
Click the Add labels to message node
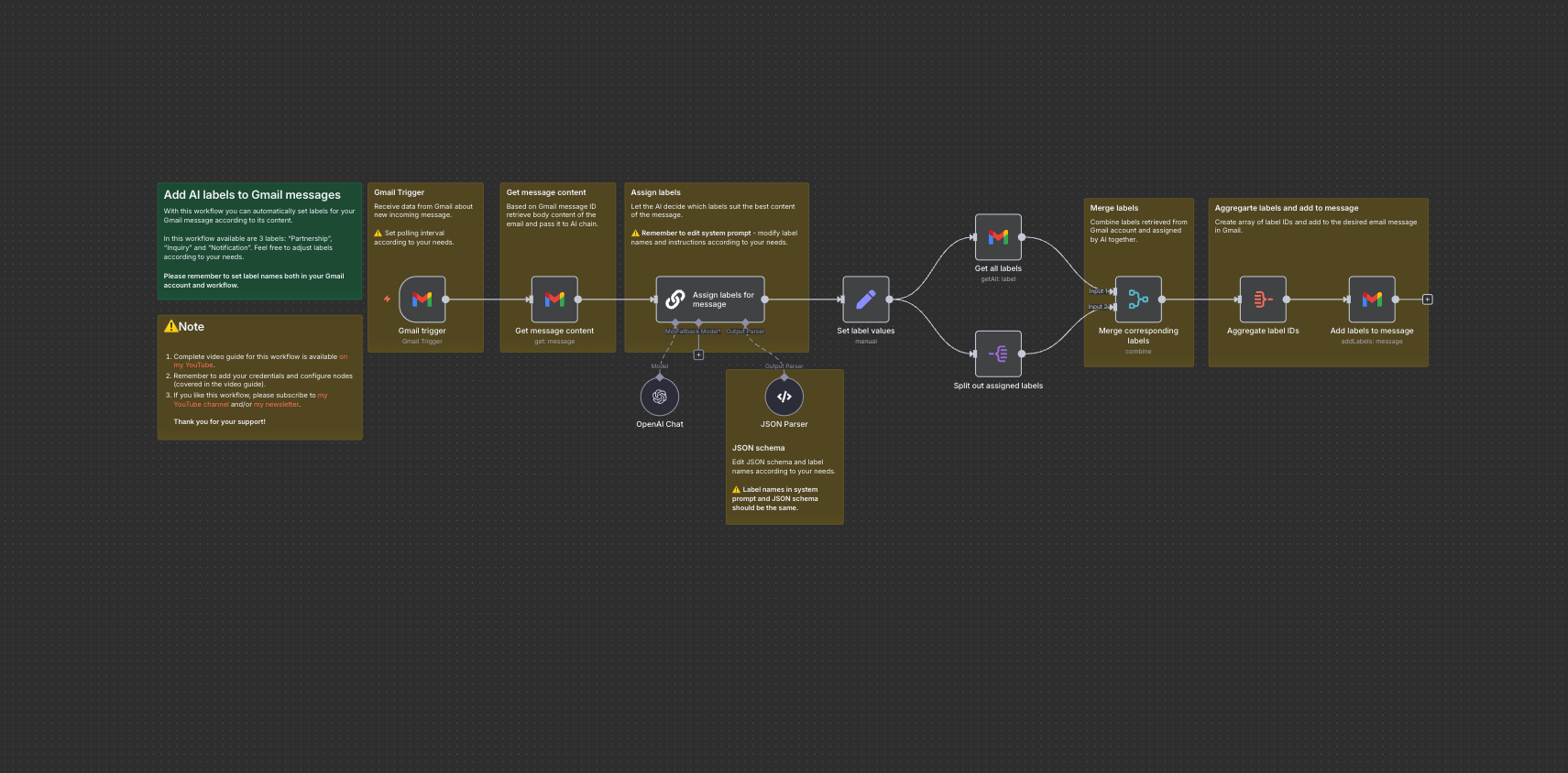pyautogui.click(x=1372, y=299)
